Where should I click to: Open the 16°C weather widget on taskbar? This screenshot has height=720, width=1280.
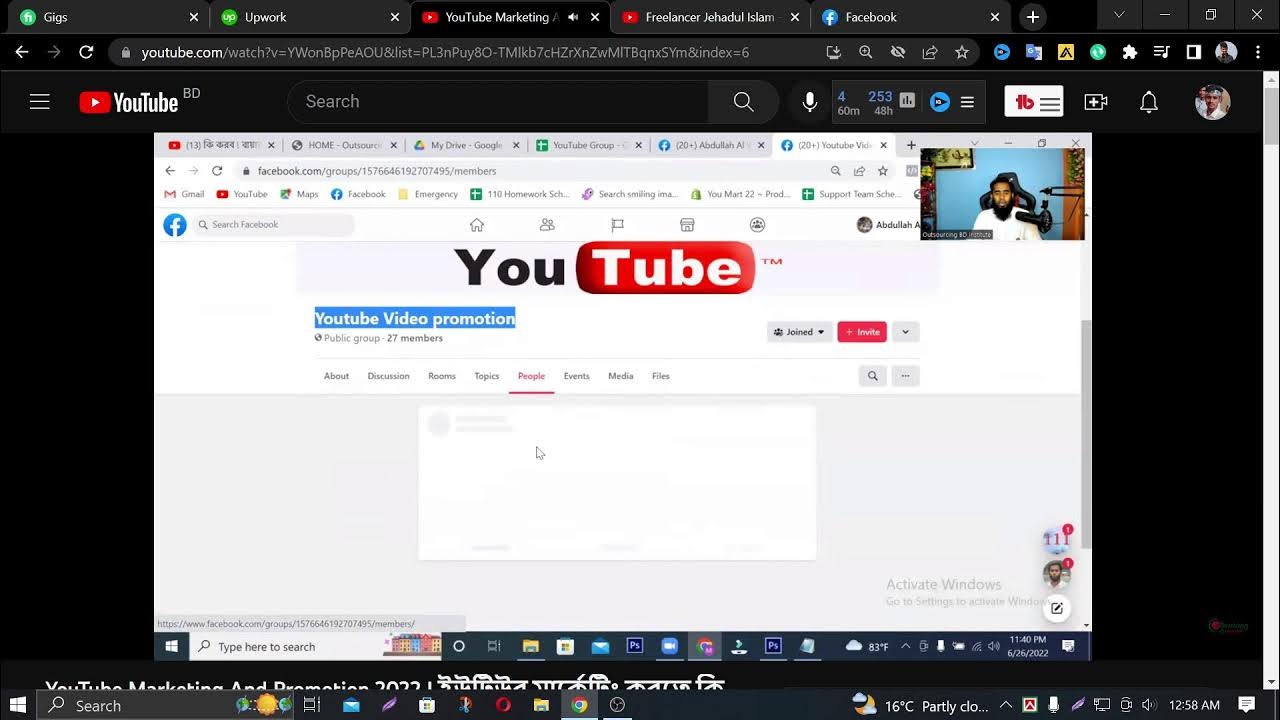pos(920,705)
